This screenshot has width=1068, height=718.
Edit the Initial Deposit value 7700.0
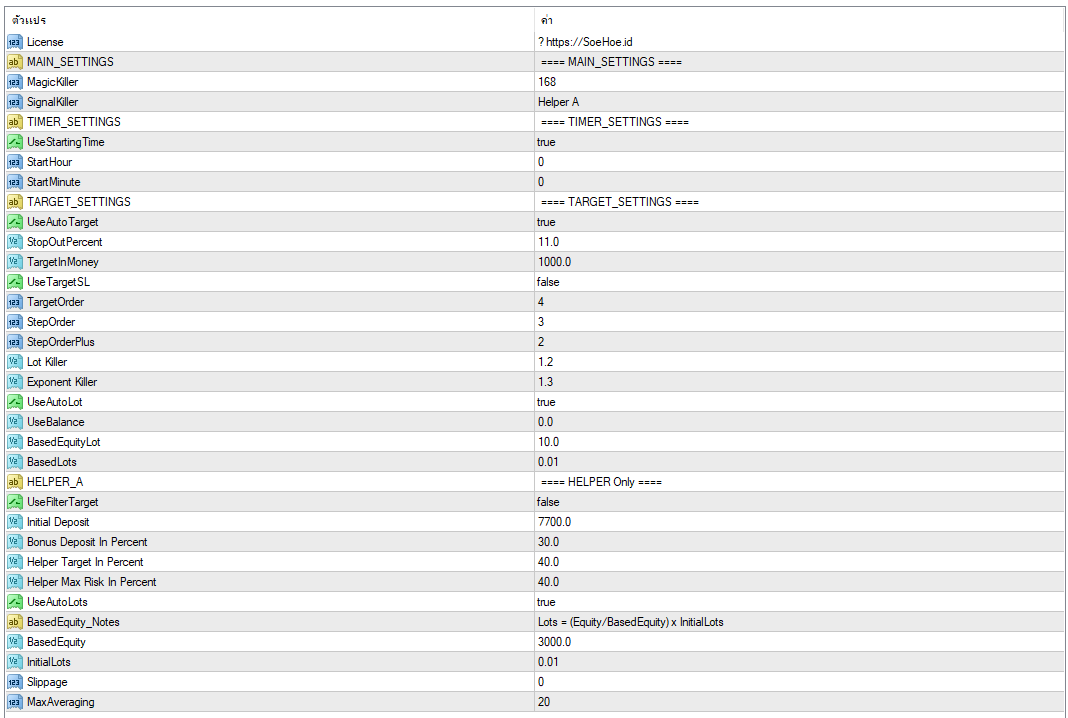coord(554,522)
